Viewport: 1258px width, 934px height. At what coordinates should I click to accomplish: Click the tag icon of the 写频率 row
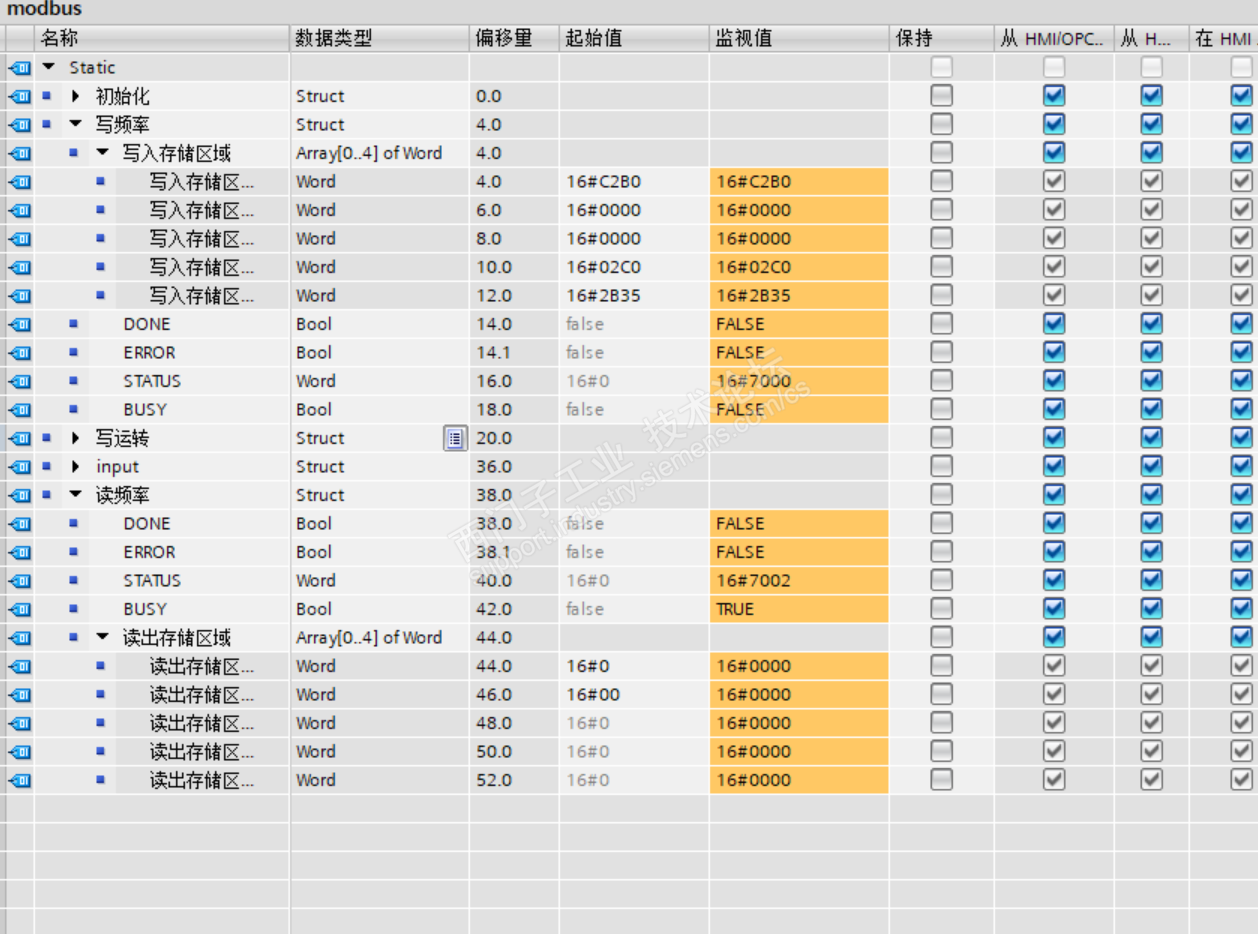click(19, 125)
